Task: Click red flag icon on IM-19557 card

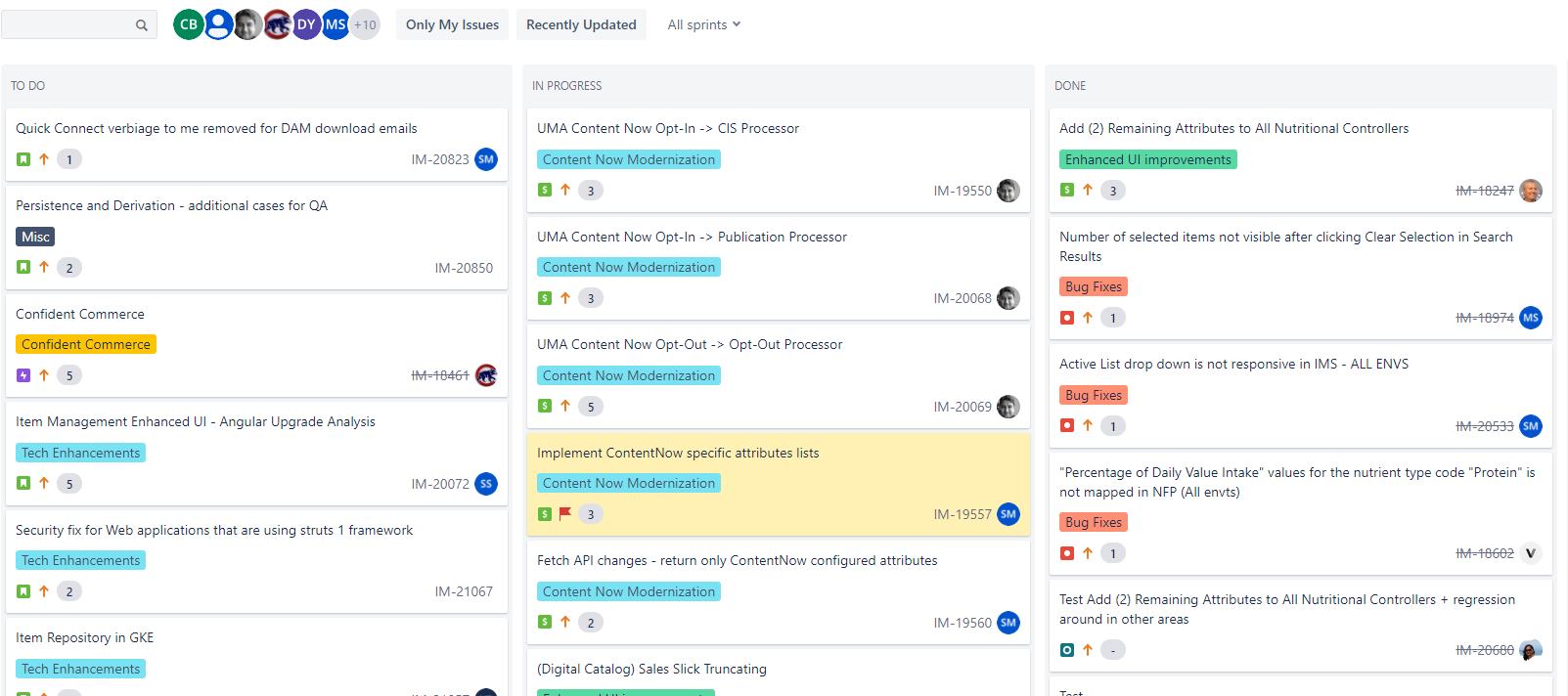Action: coord(565,513)
